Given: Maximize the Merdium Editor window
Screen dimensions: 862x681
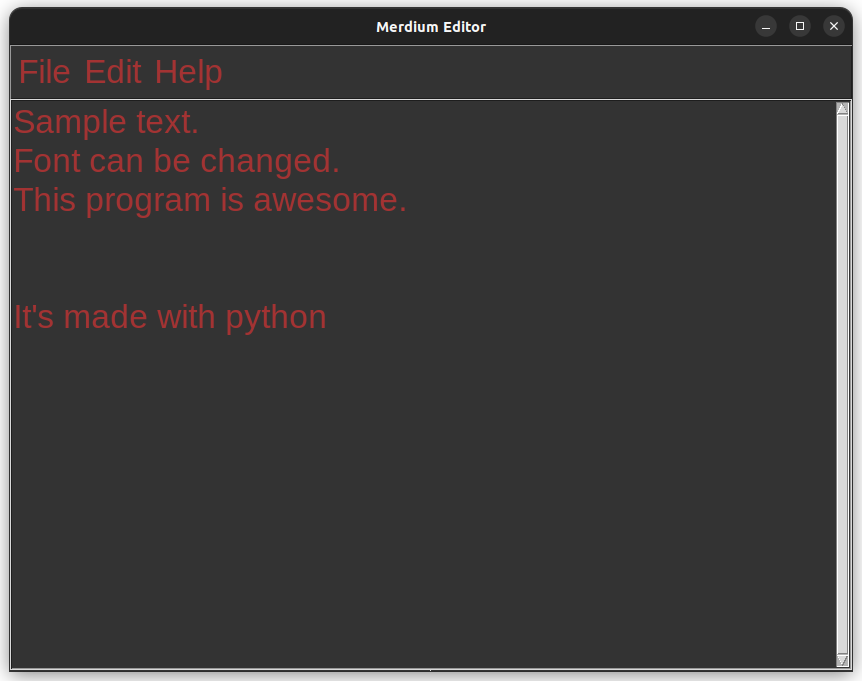Looking at the screenshot, I should coord(800,27).
